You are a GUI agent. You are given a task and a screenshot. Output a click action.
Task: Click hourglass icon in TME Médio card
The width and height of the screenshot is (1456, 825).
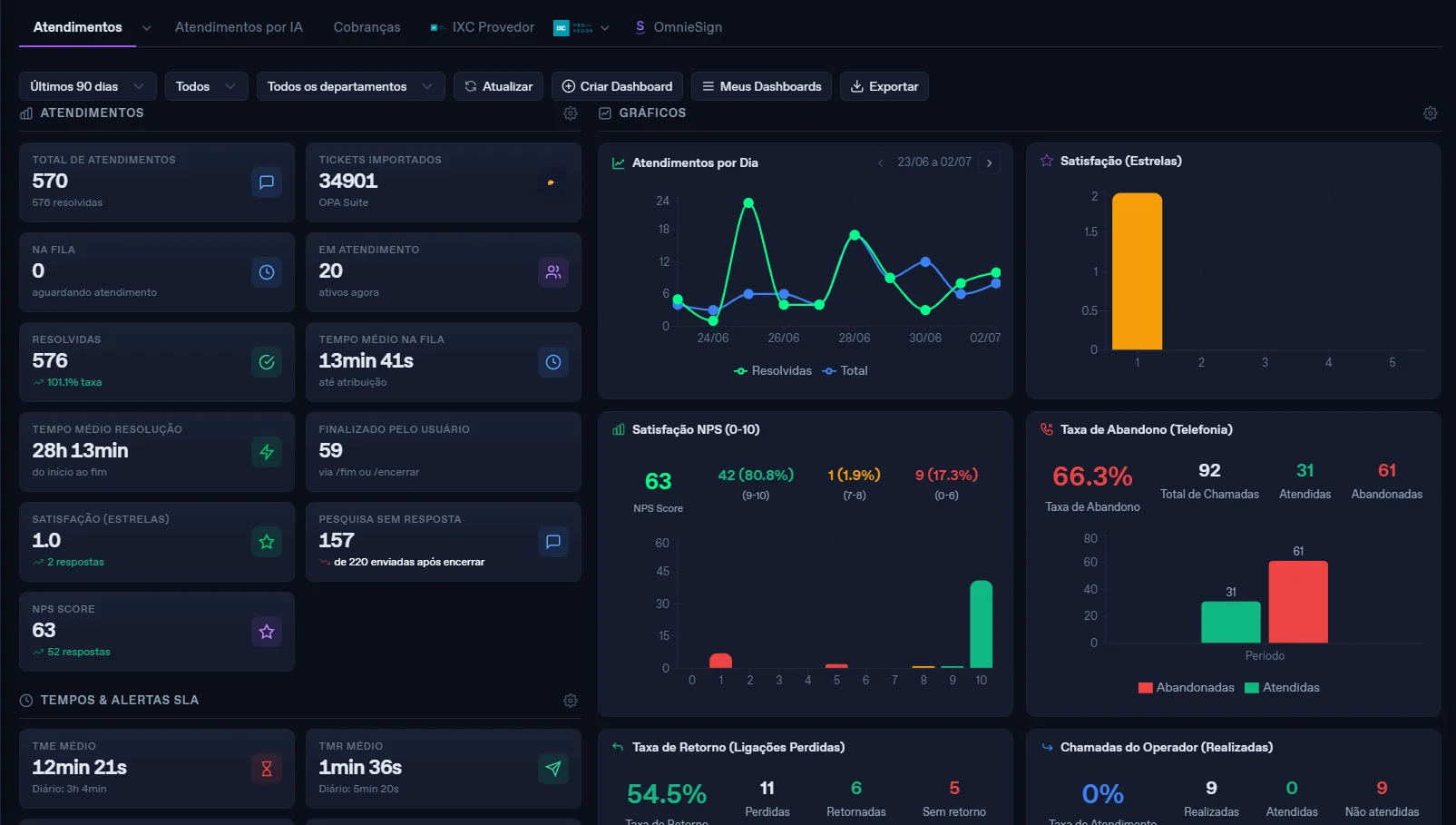[267, 769]
